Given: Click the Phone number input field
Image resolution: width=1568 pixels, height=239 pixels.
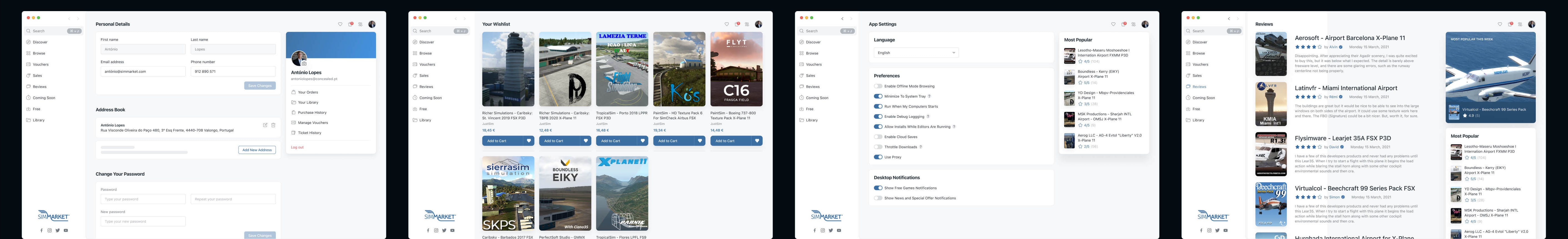Looking at the screenshot, I should point(233,71).
